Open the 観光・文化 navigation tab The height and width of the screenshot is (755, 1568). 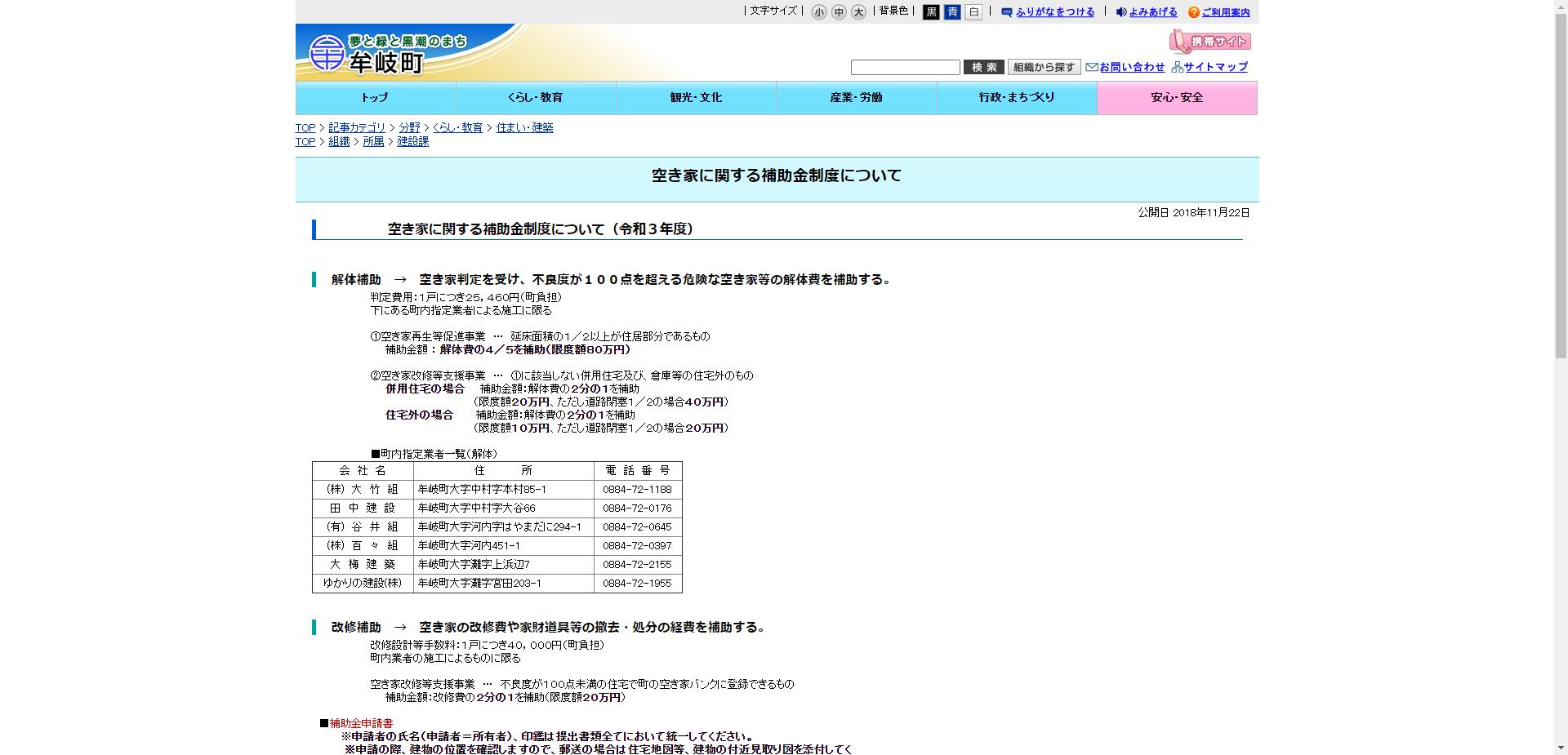[695, 97]
